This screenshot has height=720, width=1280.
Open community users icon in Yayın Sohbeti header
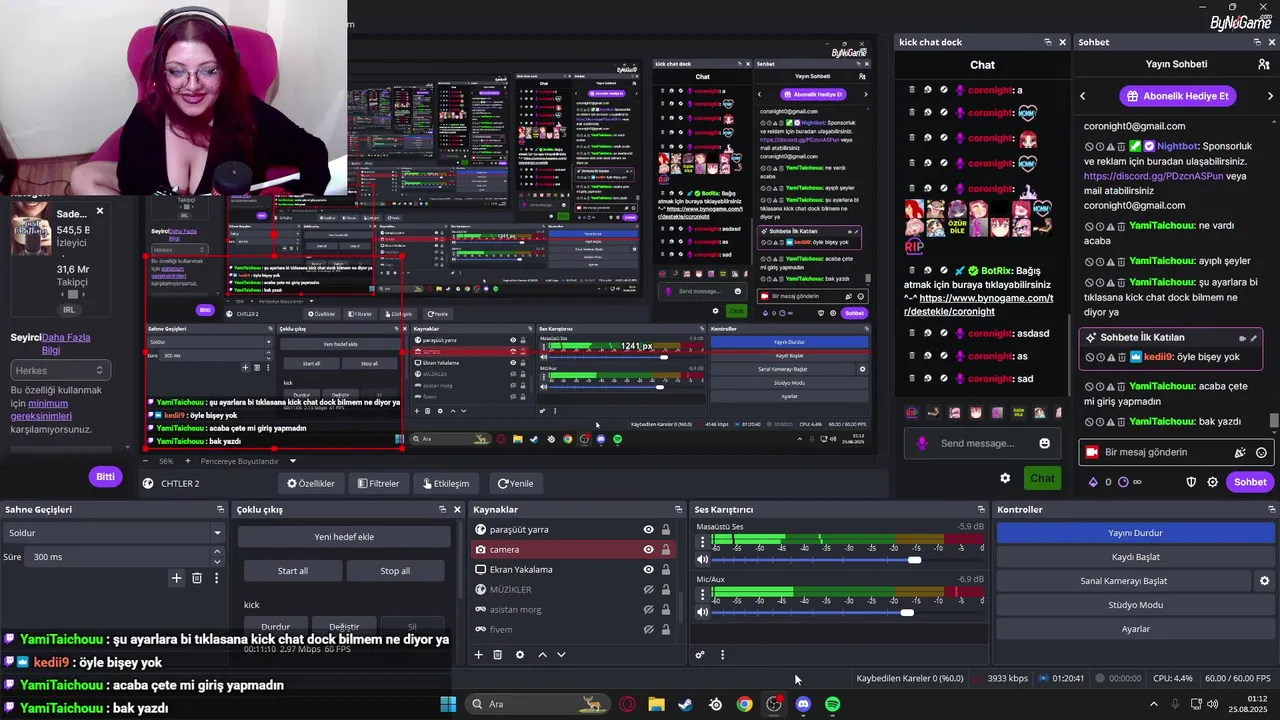pos(1264,64)
